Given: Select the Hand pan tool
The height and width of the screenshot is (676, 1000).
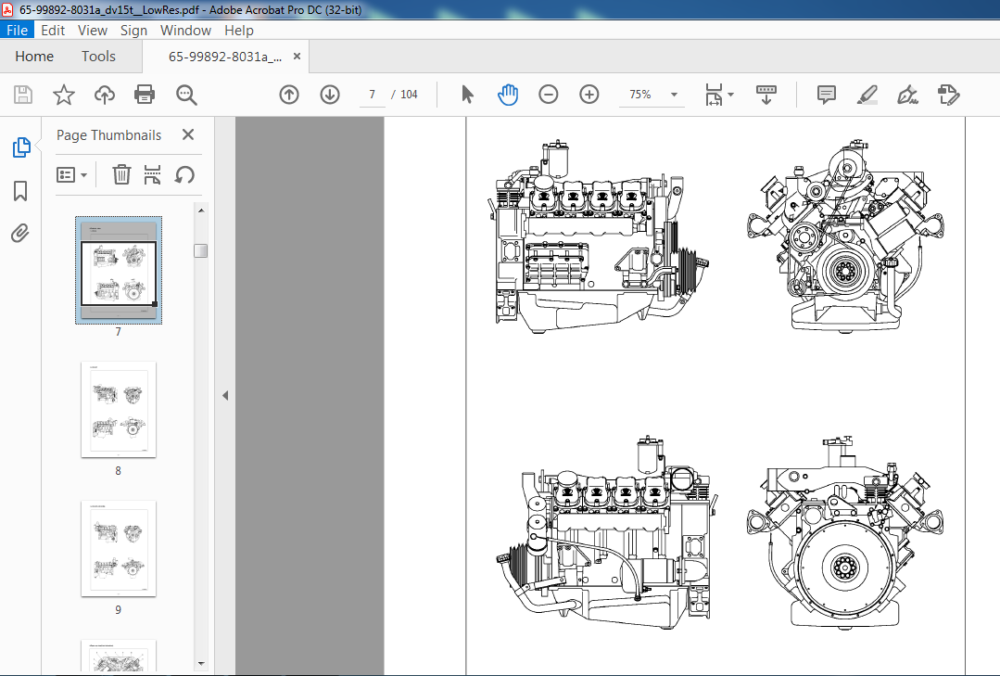Looking at the screenshot, I should pos(508,95).
